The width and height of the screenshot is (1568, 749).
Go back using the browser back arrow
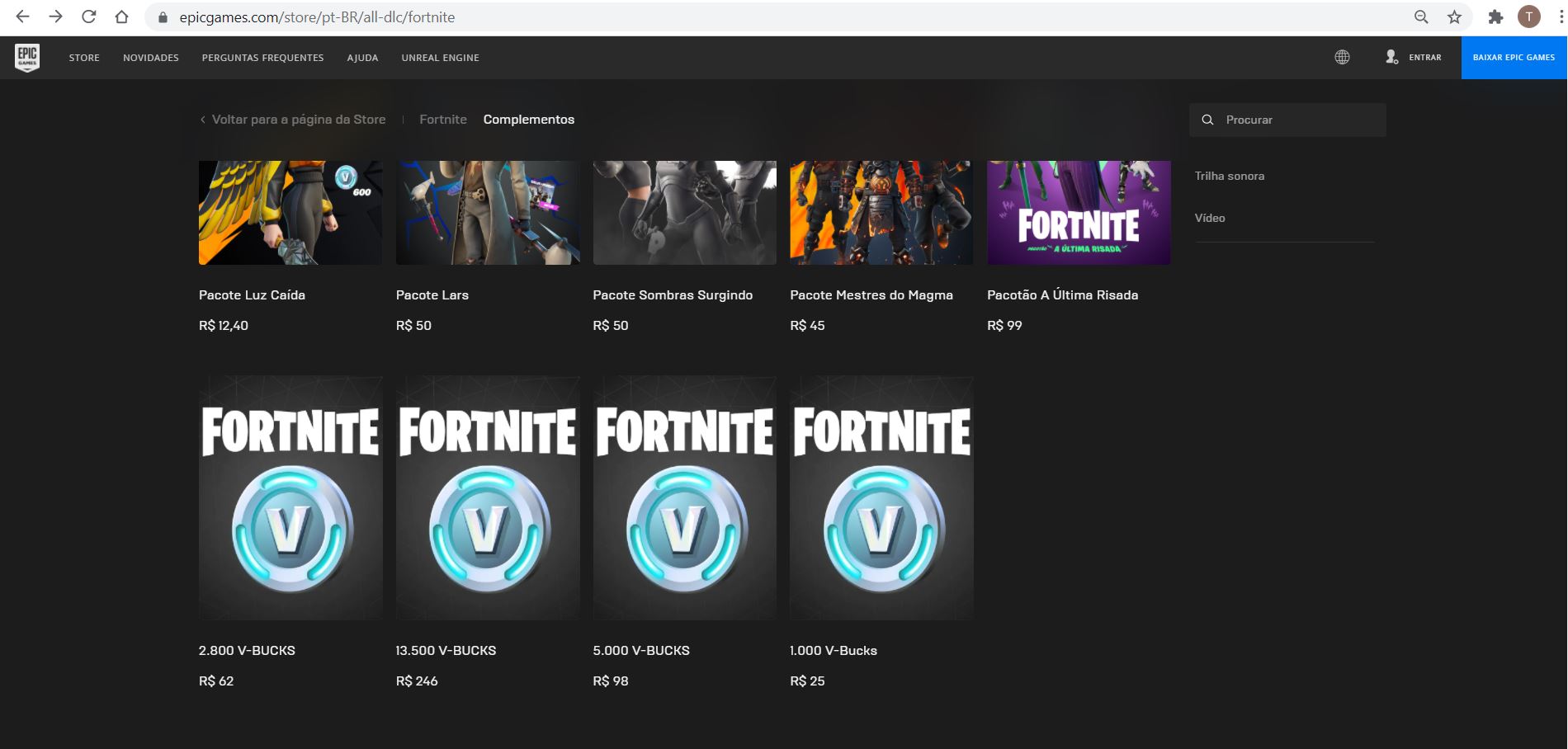tap(21, 16)
